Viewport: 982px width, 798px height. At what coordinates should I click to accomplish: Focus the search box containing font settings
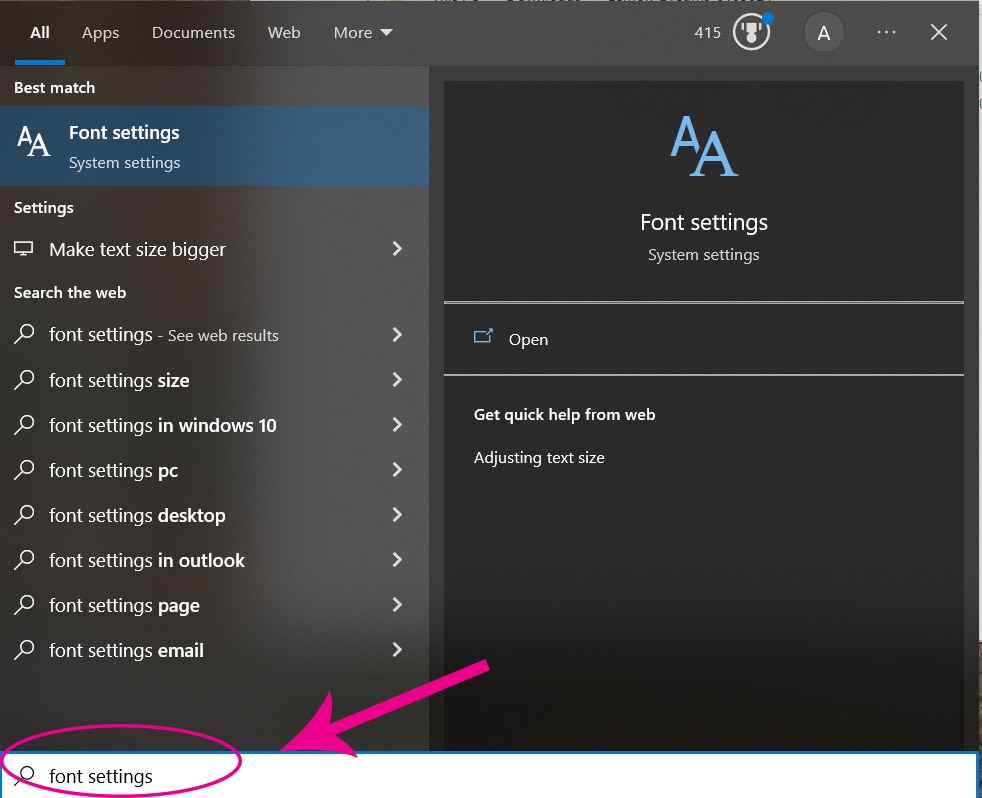[490, 775]
